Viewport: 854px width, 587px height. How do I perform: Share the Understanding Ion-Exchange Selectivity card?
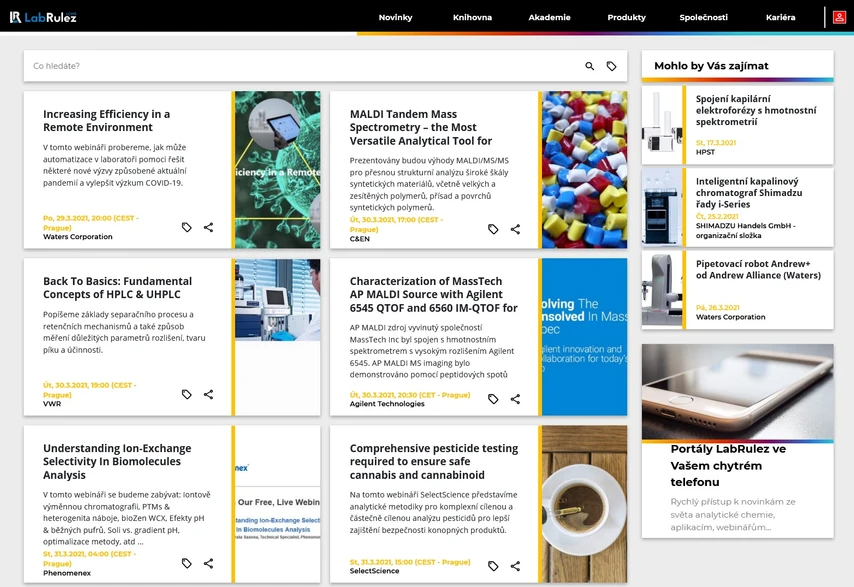208,563
